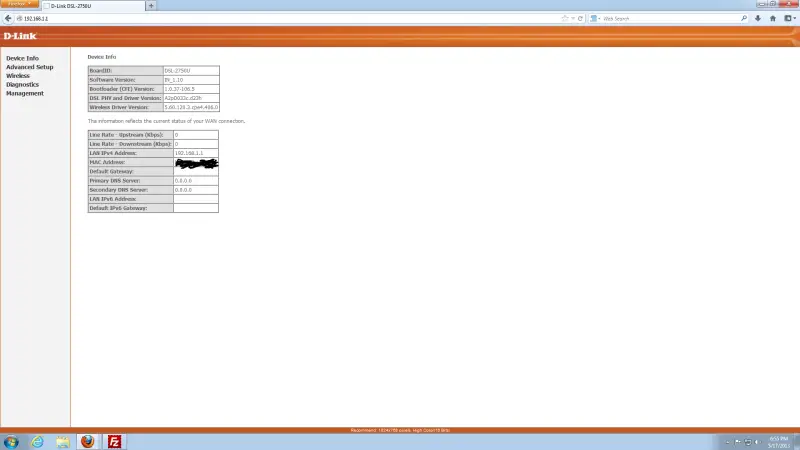This screenshot has width=800, height=450.
Task: Open the Windows Start menu orb
Action: 11,442
